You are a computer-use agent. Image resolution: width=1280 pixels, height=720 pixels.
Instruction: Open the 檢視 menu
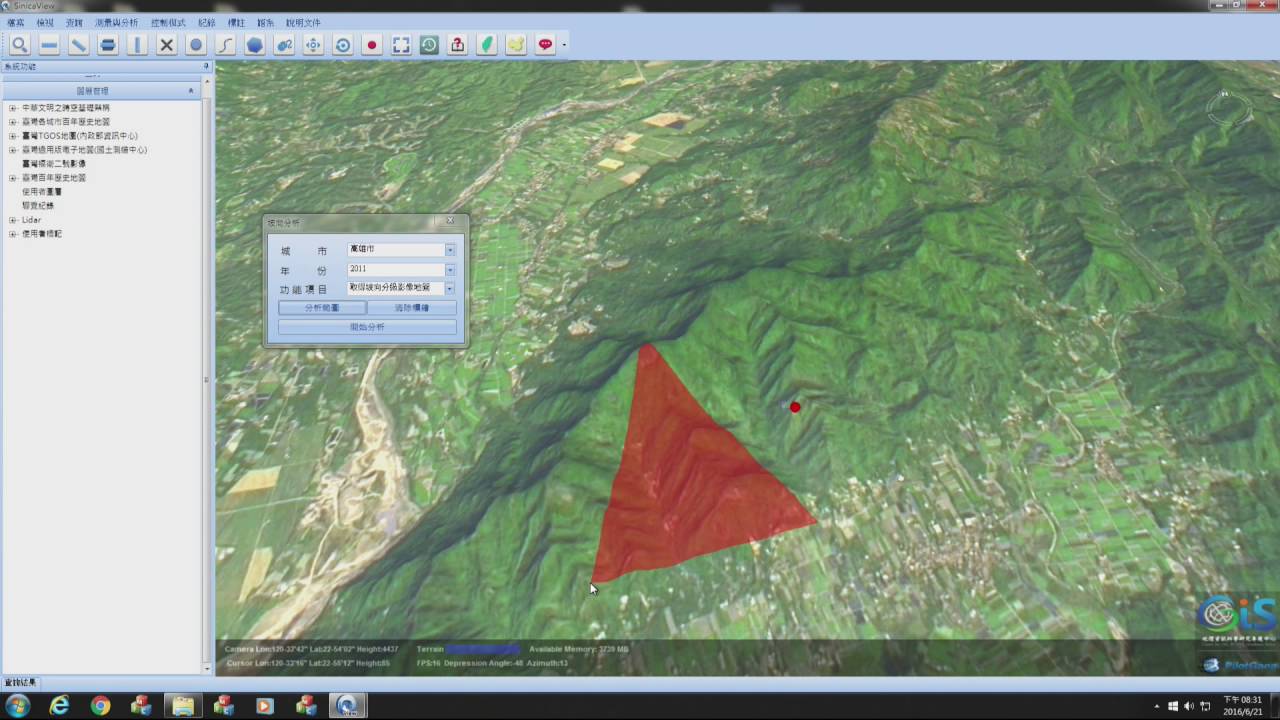tap(45, 22)
